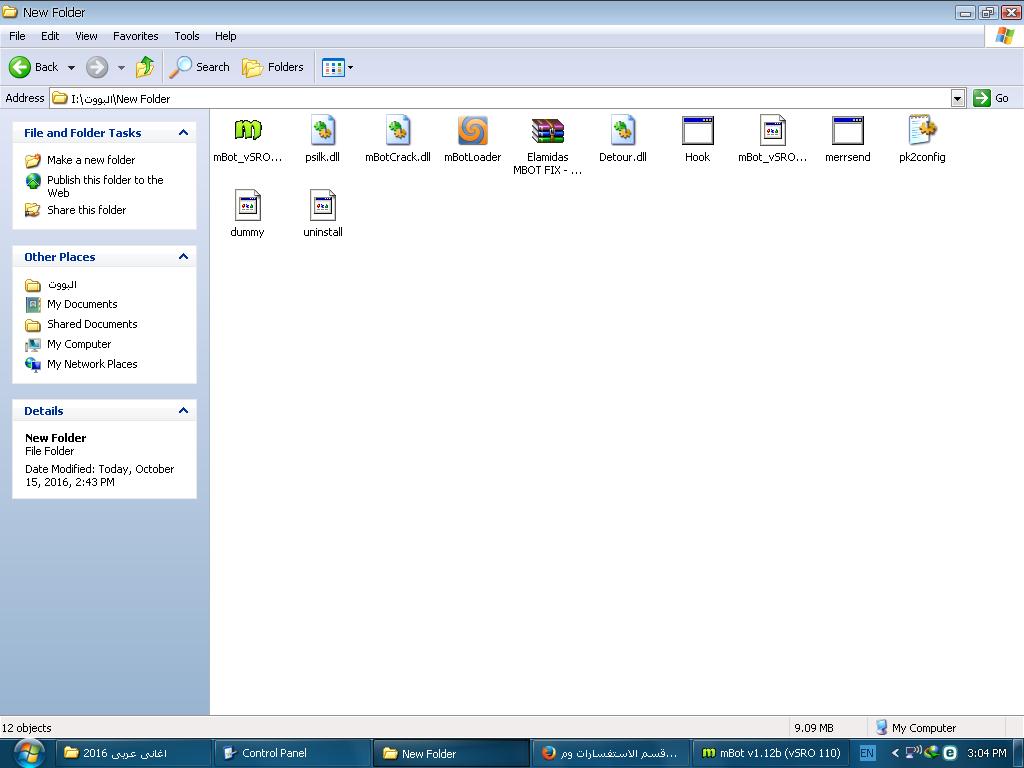Collapse the File and Folder Tasks panel
The height and width of the screenshot is (768, 1024).
tap(184, 133)
